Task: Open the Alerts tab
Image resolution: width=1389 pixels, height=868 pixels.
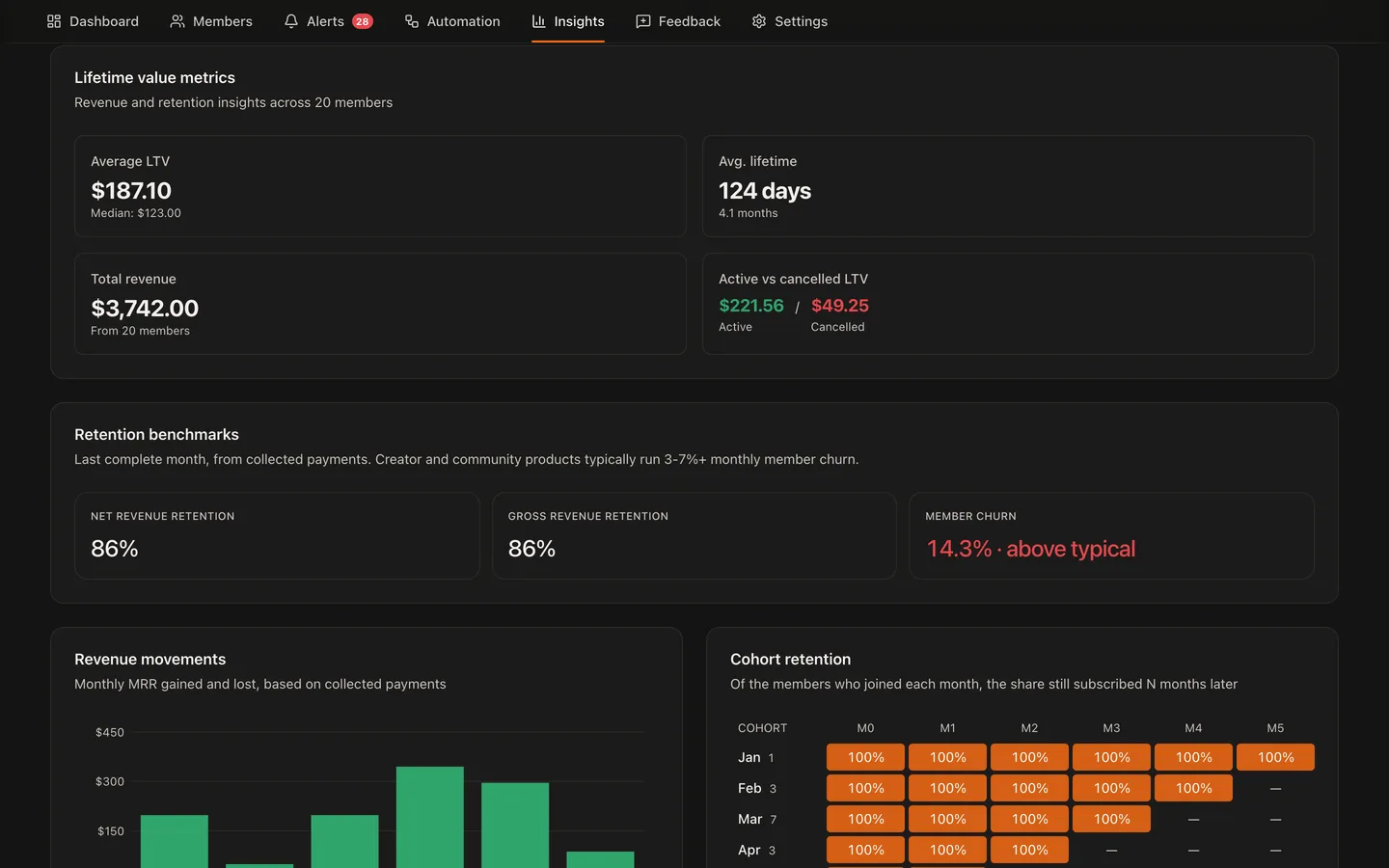Action: coord(328,21)
